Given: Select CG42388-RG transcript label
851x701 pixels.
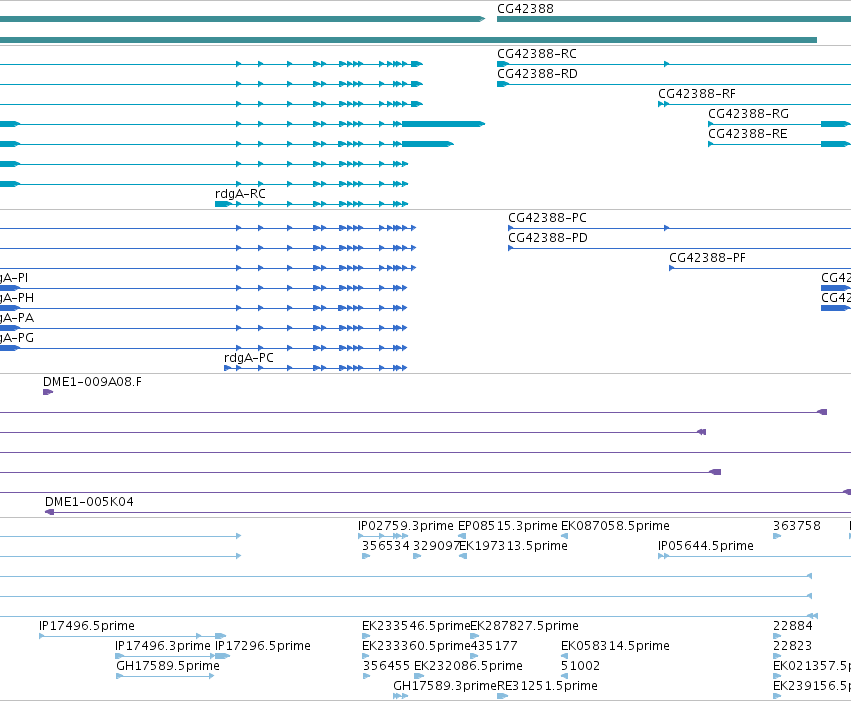Looking at the screenshot, I should coord(748,114).
